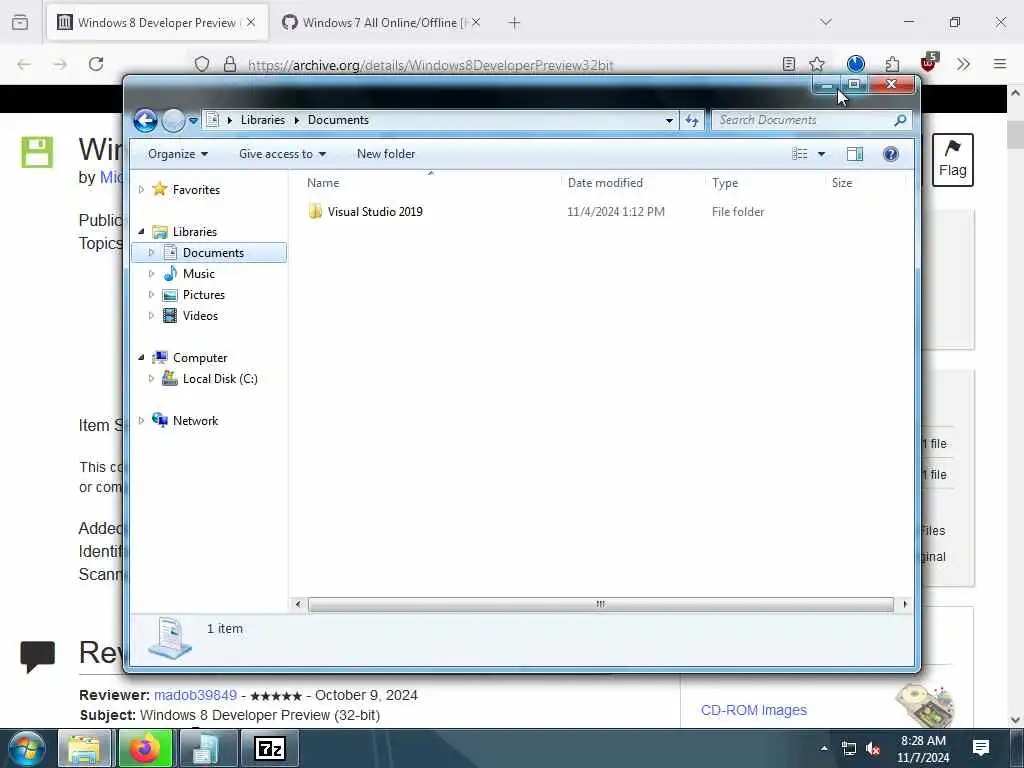This screenshot has width=1024, height=768.
Task: Click the Firefox bookmark star icon
Action: coord(816,64)
